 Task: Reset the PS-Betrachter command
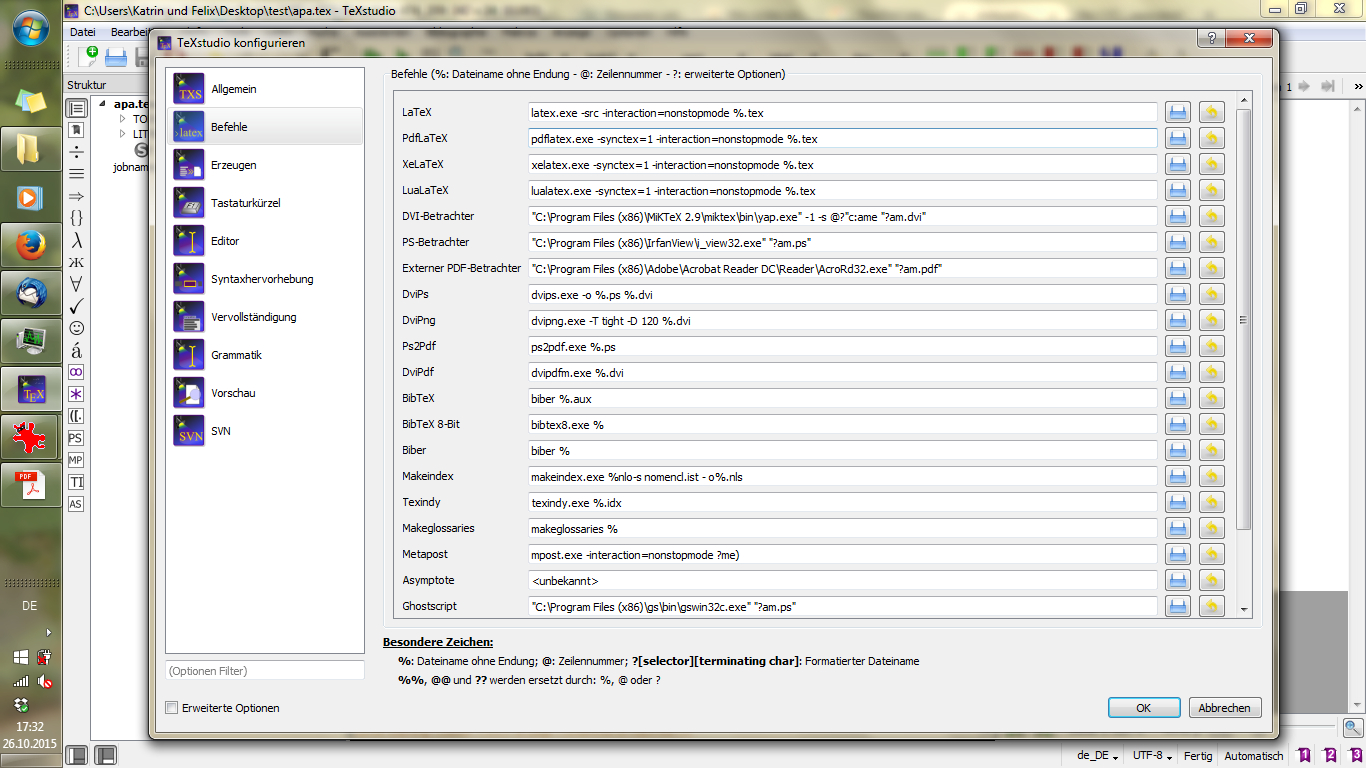pyautogui.click(x=1211, y=242)
